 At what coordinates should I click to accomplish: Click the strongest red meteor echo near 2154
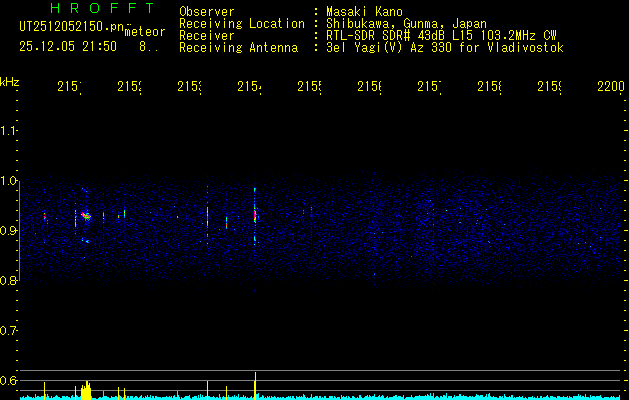click(x=255, y=216)
